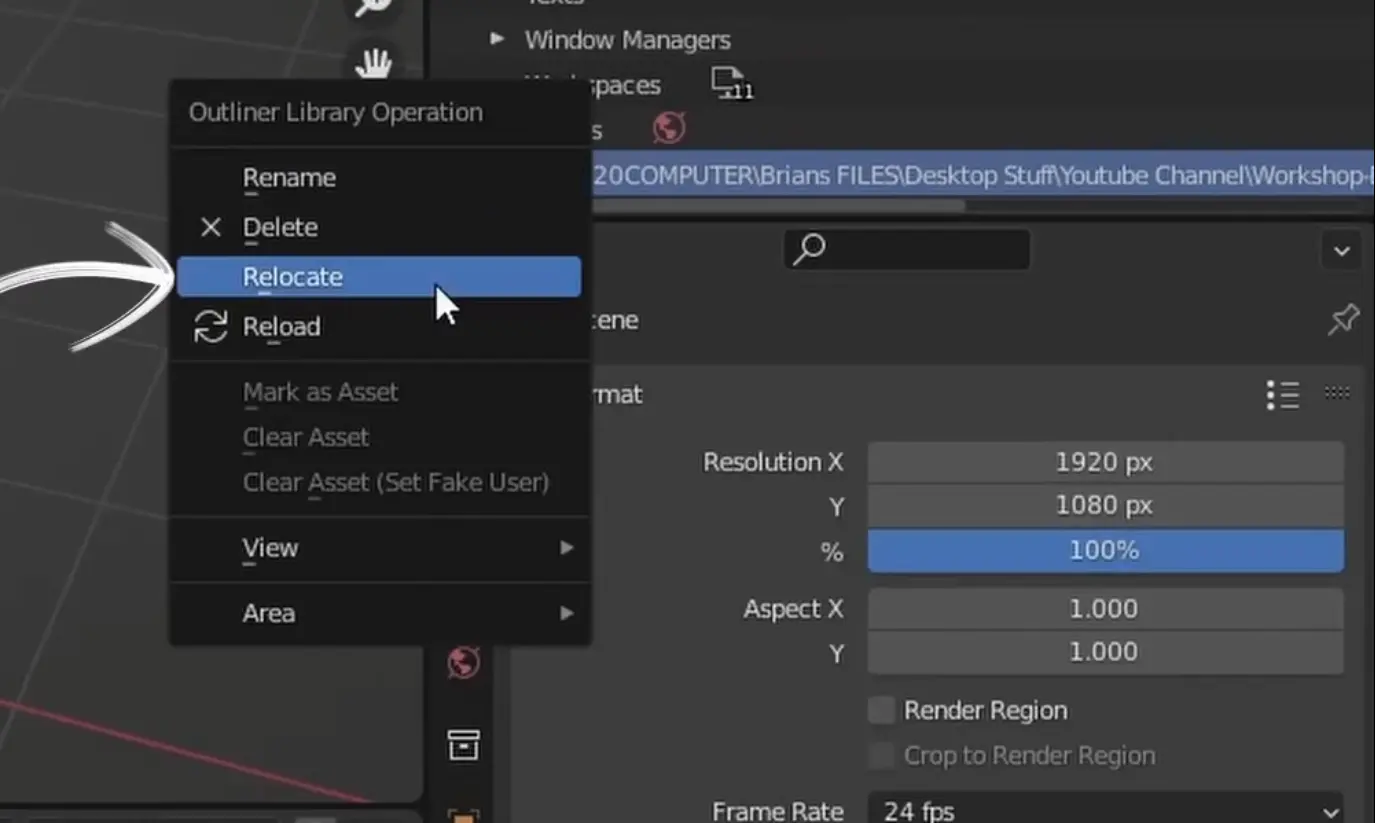
Task: Open the Area submenu in the context menu
Action: coord(379,613)
